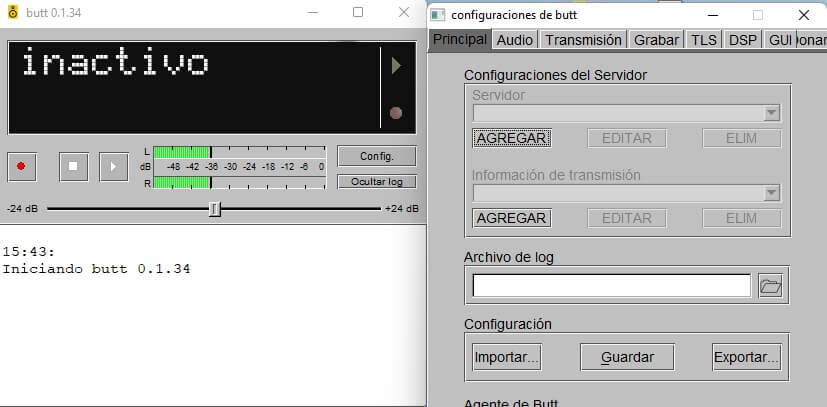This screenshot has width=827, height=407.
Task: Switch to the DSP tab
Action: [x=743, y=40]
